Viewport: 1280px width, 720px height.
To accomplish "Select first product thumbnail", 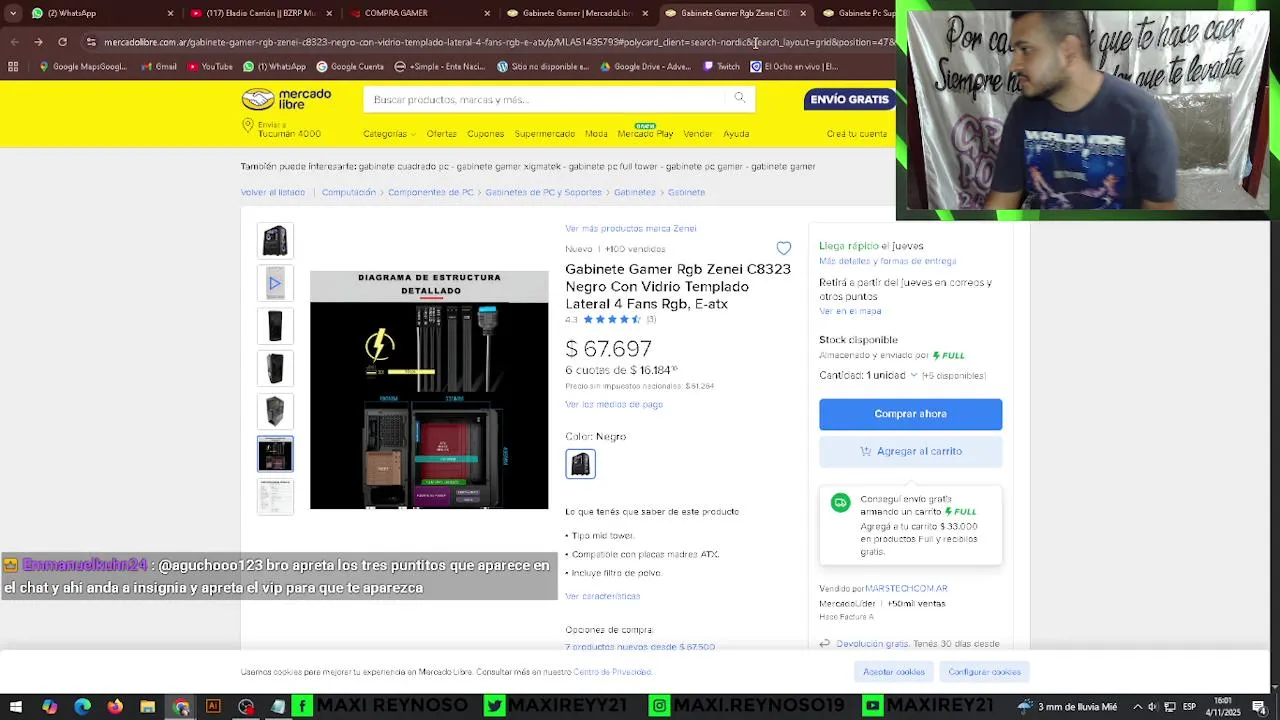I will (275, 241).
